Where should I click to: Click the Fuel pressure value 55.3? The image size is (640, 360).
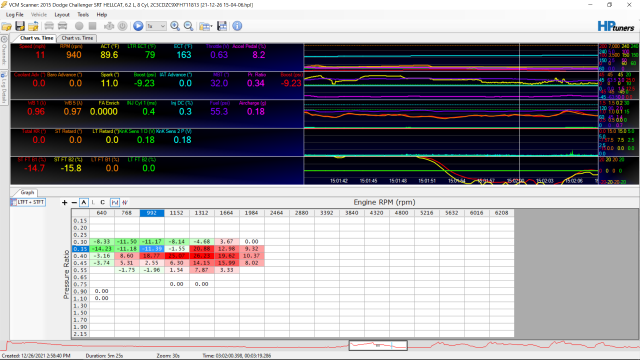point(219,111)
